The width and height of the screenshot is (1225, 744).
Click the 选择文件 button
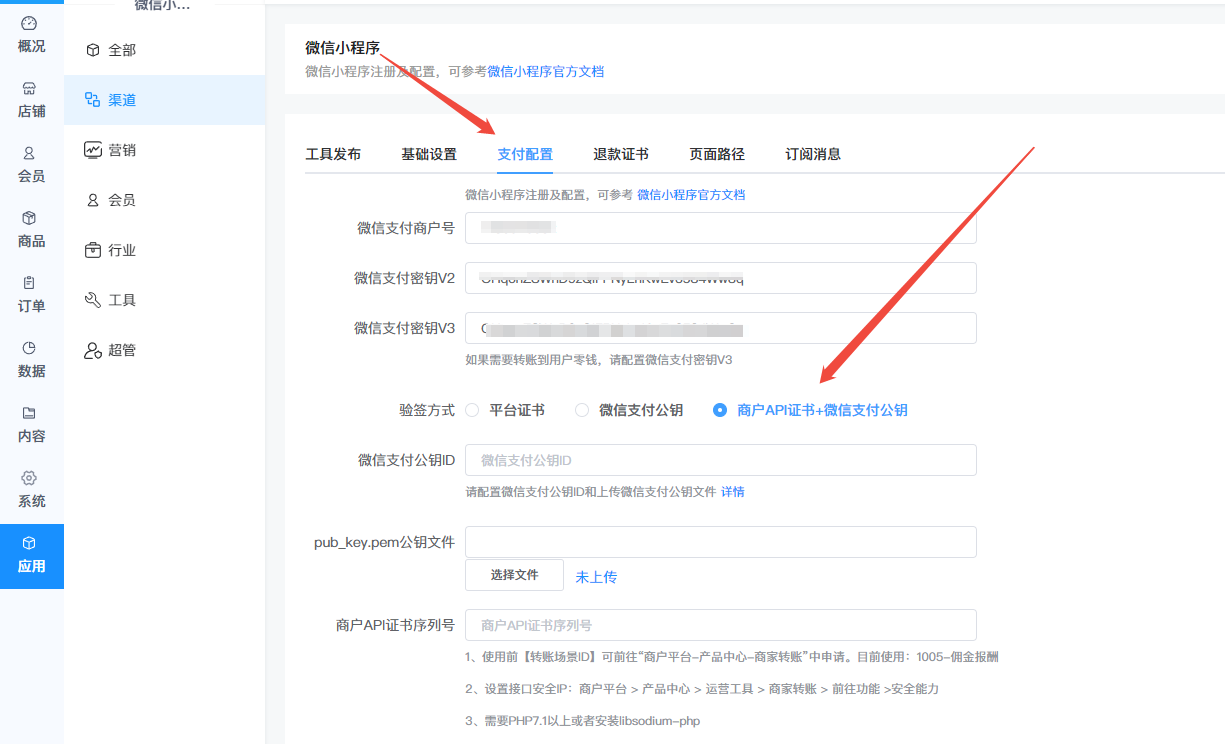tap(514, 575)
